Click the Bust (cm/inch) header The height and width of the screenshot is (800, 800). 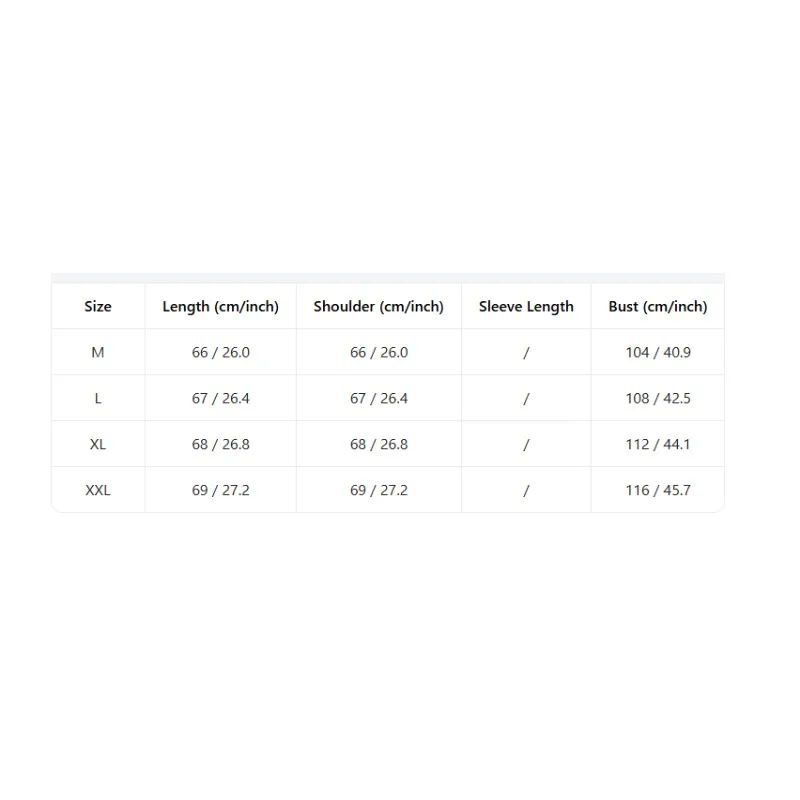tap(658, 307)
